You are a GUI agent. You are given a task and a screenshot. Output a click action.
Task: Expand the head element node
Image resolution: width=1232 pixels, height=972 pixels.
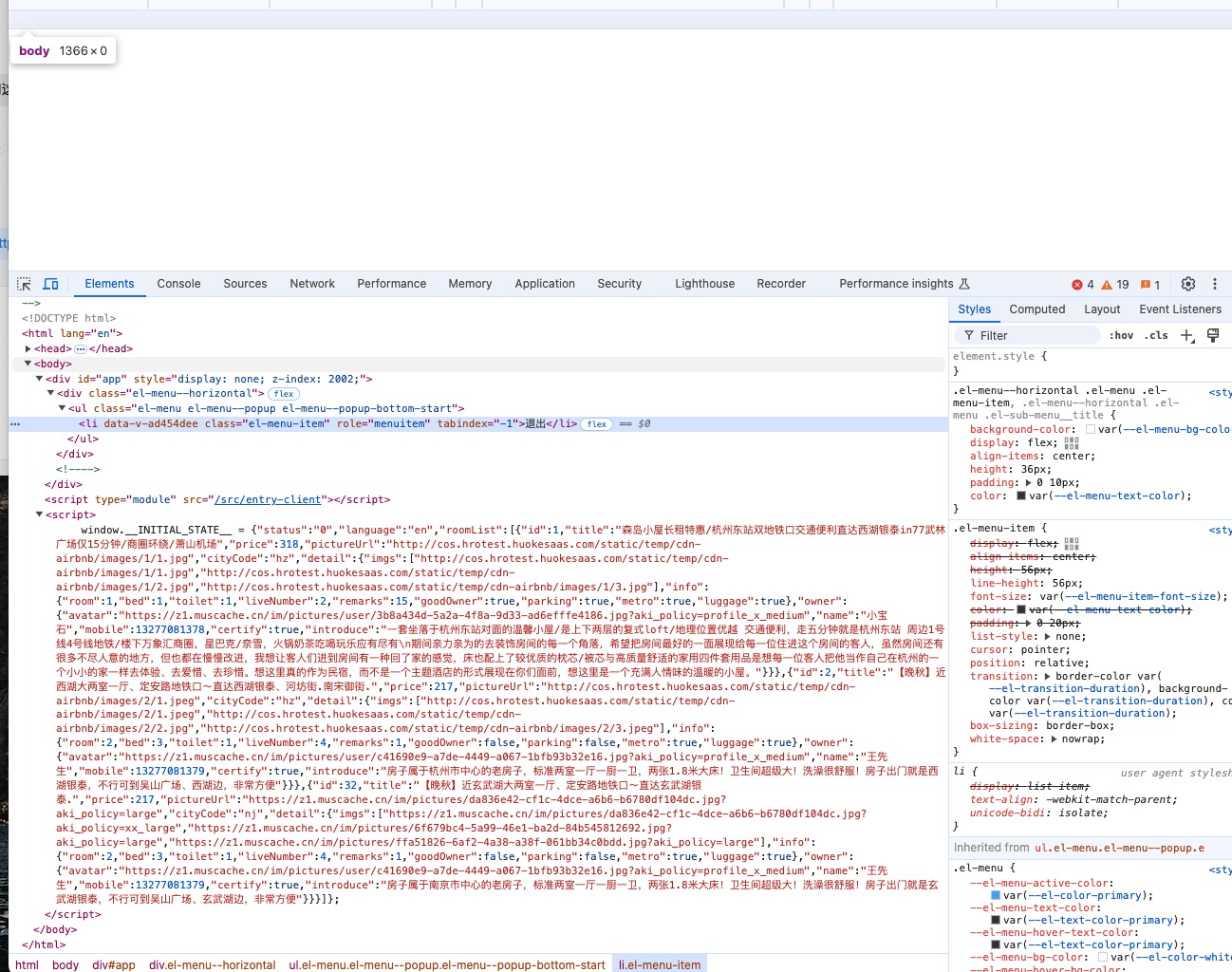click(28, 348)
